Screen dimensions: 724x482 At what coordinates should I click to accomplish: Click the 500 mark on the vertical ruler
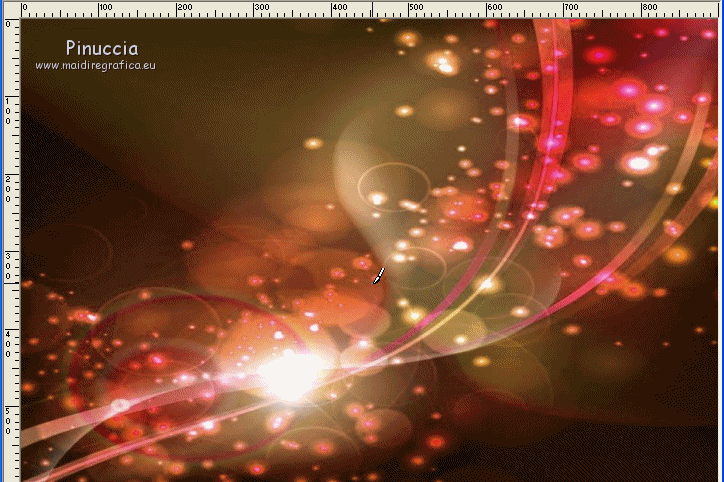pos(8,421)
